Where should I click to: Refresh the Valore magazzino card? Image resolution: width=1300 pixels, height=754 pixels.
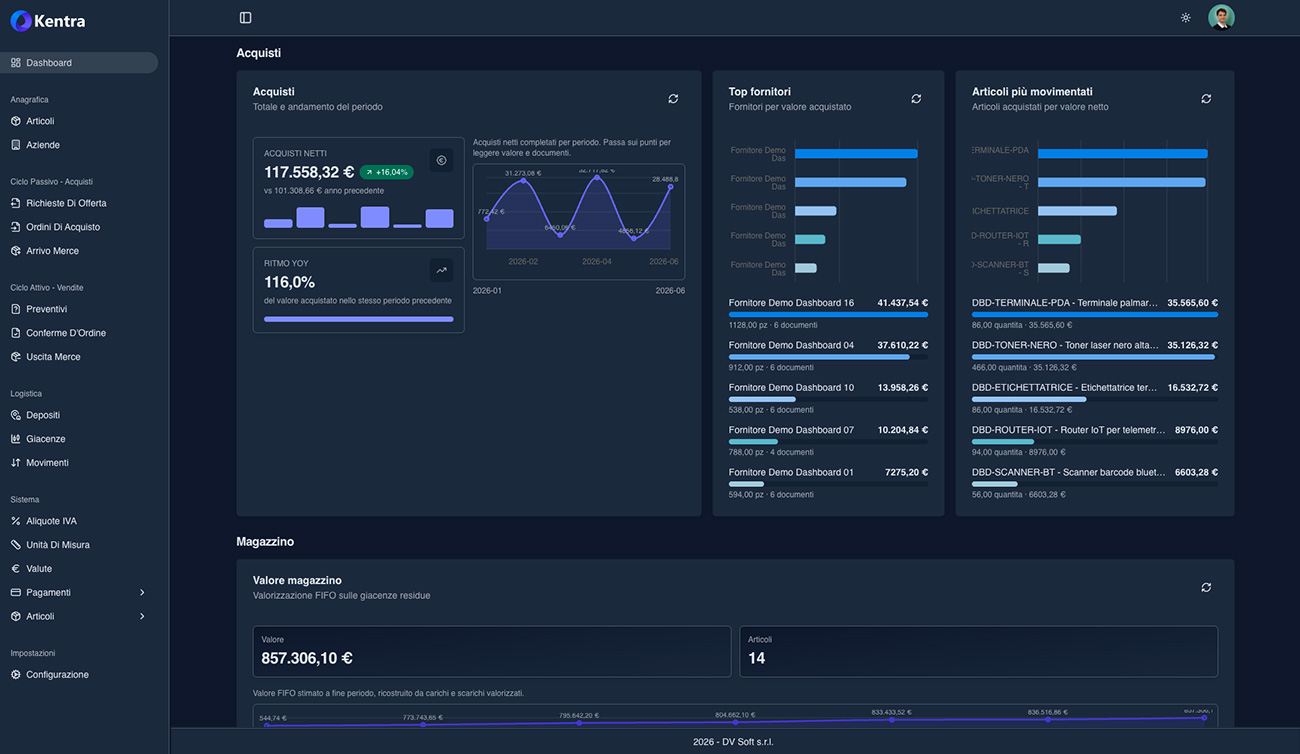point(1206,588)
